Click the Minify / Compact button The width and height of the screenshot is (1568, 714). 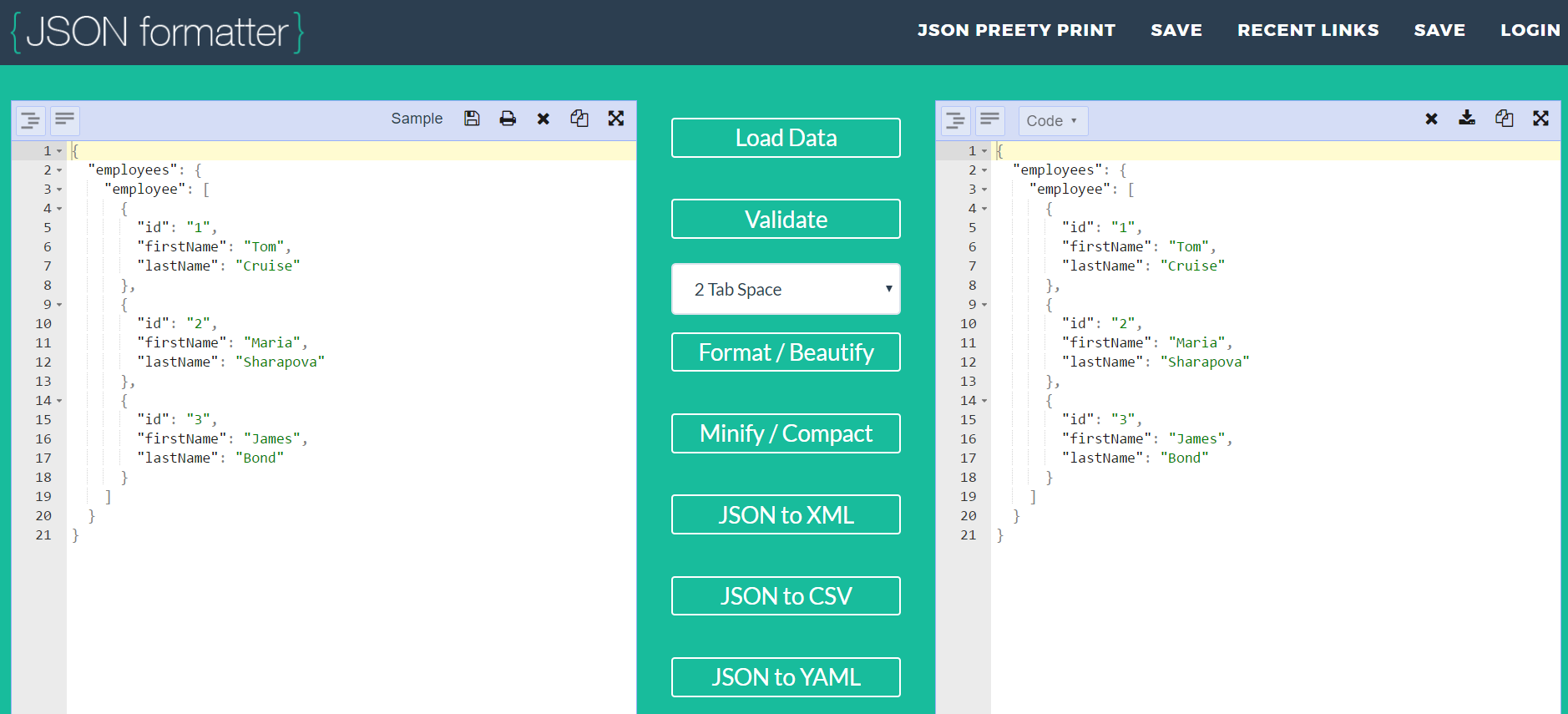786,433
